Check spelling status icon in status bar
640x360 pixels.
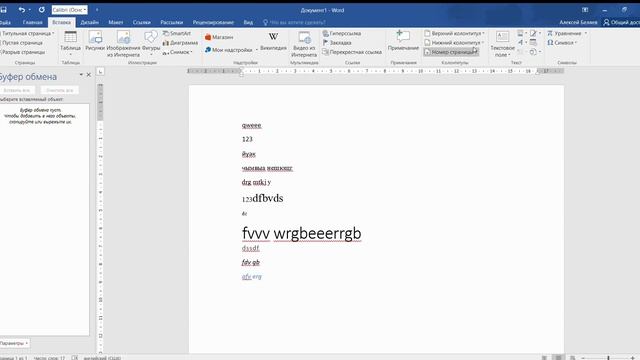pyautogui.click(x=75, y=358)
